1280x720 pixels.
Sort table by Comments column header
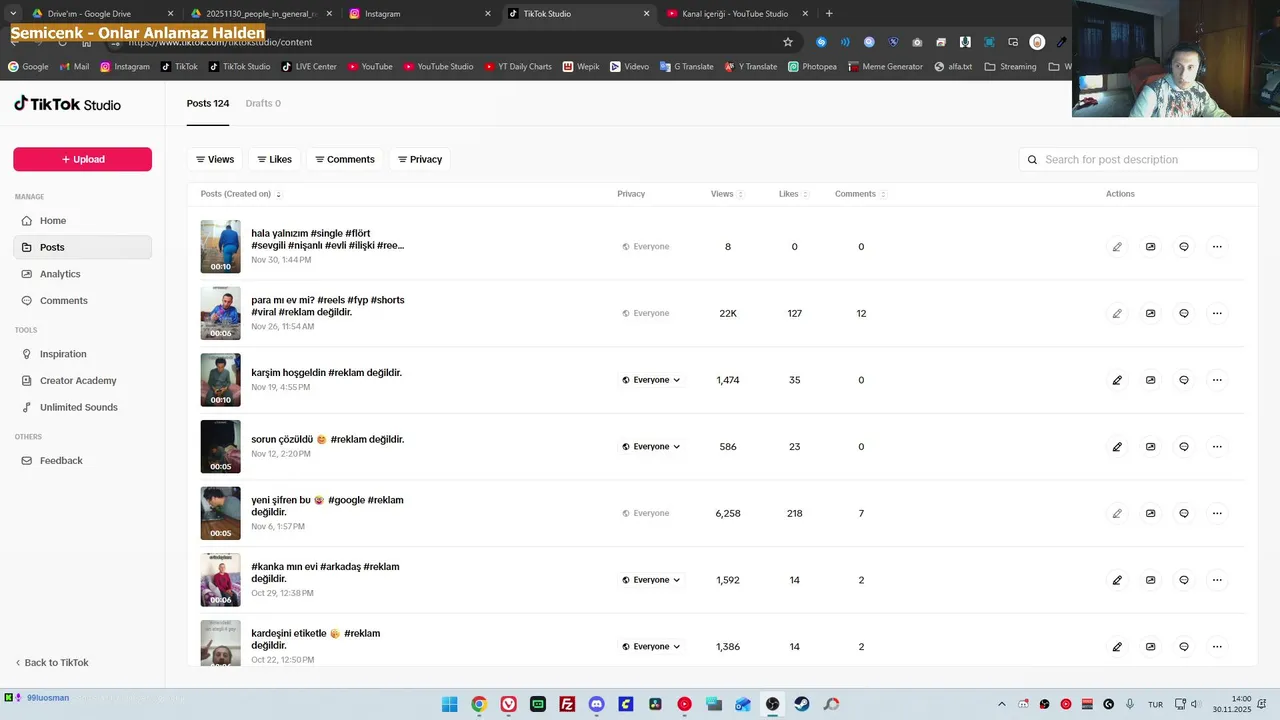pos(860,194)
